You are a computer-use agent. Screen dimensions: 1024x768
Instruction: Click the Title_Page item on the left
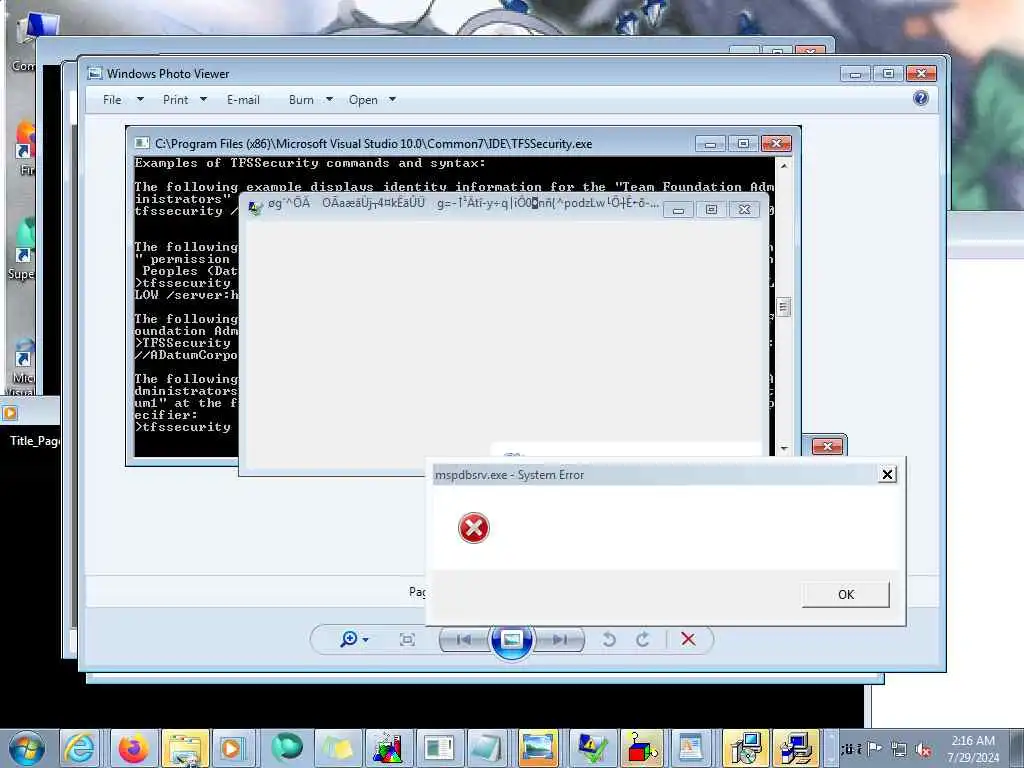(34, 441)
